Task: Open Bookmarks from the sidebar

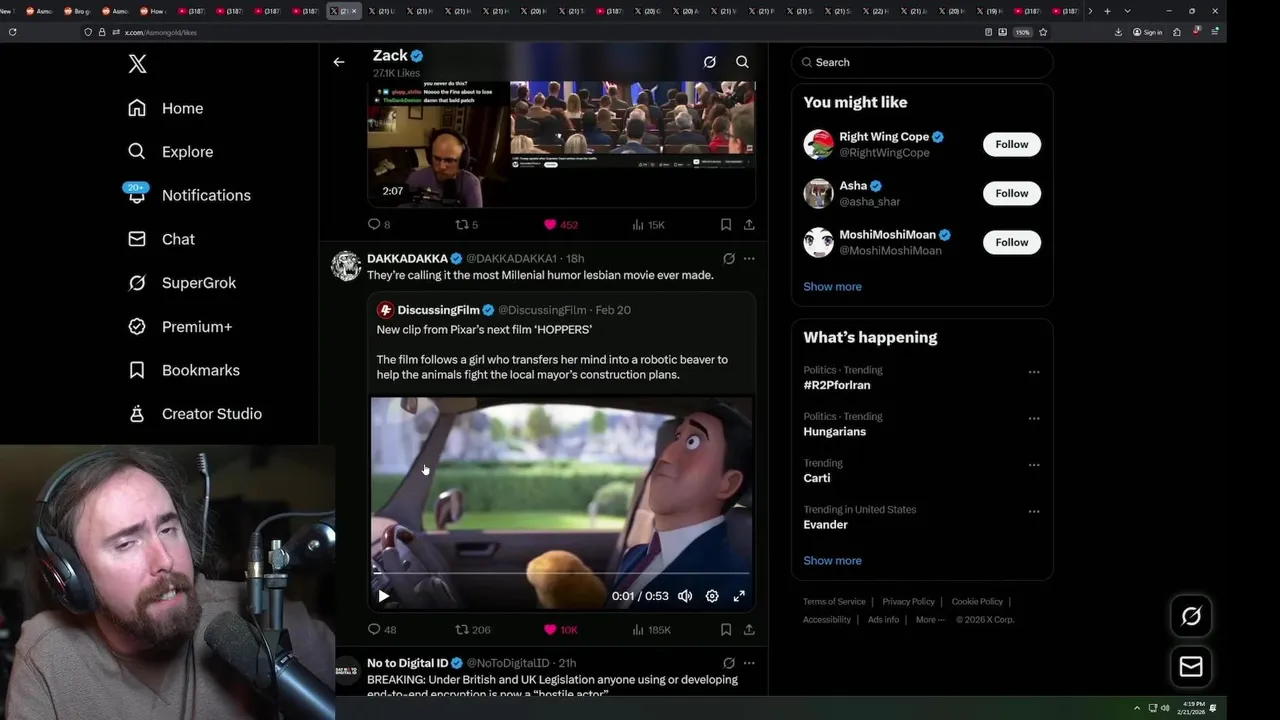Action: (184, 370)
